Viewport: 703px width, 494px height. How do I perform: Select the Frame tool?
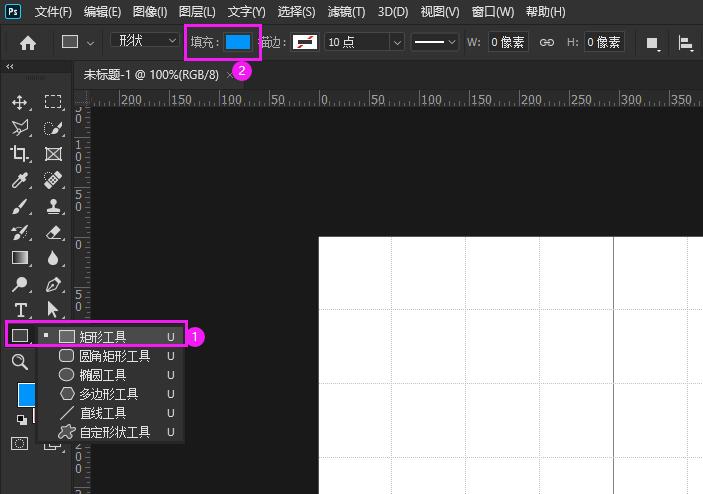click(x=53, y=154)
